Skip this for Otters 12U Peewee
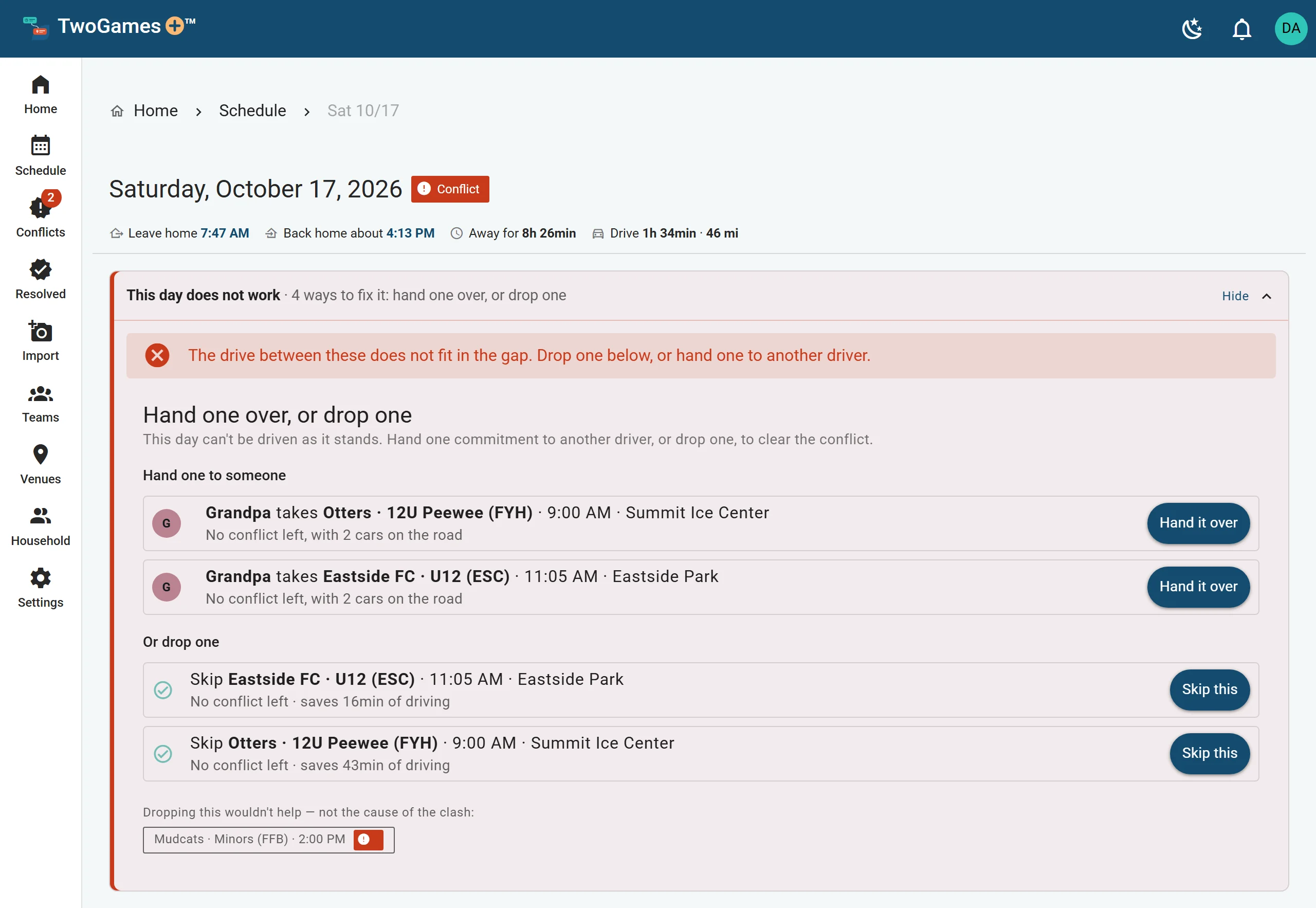This screenshot has height=908, width=1316. [1209, 753]
